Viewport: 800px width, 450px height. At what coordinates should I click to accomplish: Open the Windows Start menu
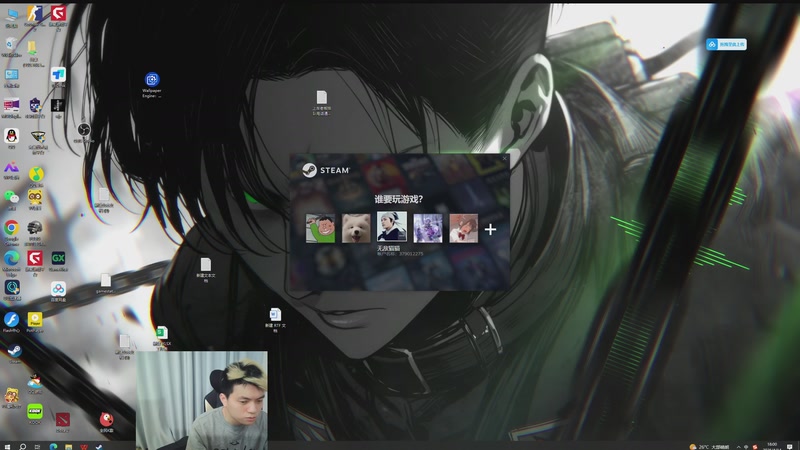[x=7, y=446]
